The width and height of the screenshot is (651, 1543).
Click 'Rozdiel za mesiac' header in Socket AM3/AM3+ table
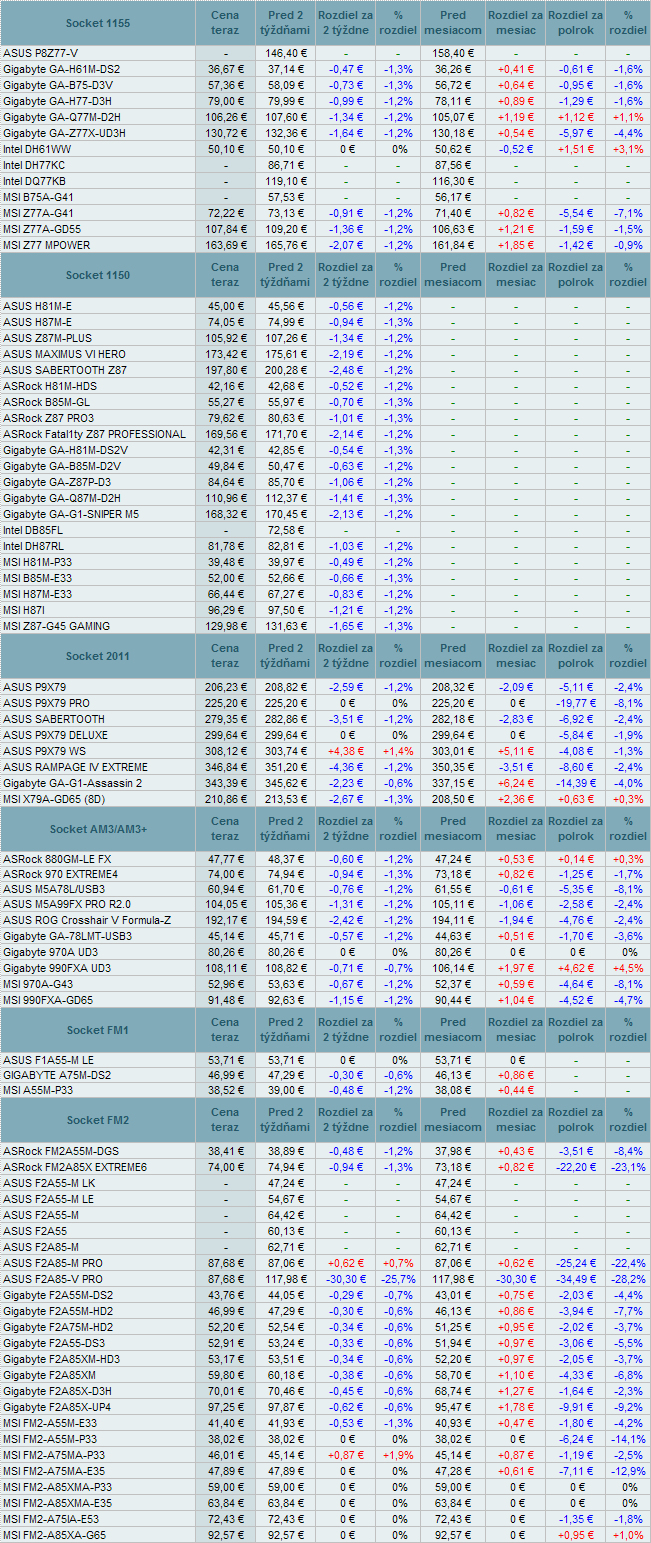tap(515, 829)
